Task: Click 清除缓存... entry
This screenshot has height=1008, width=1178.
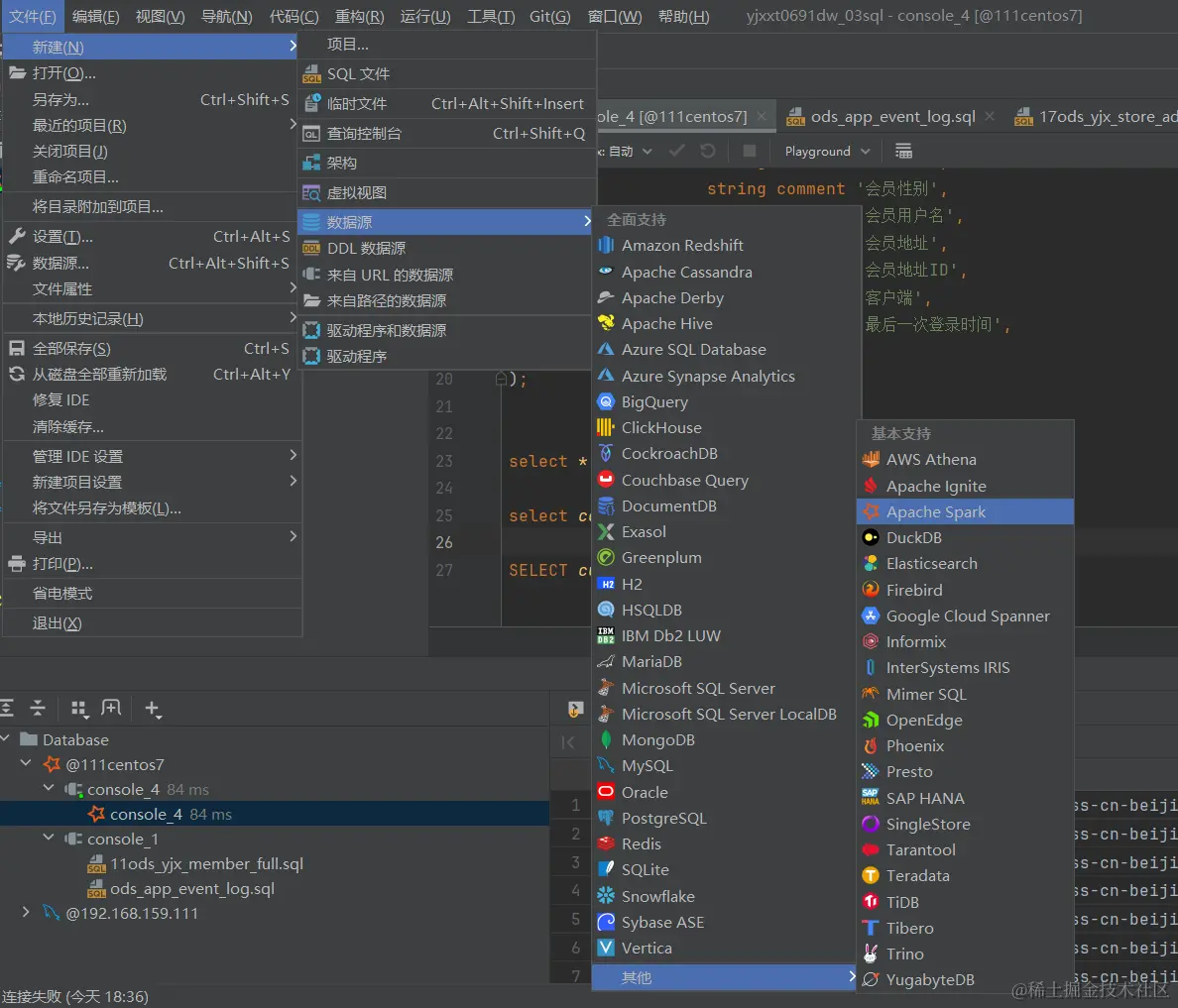Action: tap(151, 426)
